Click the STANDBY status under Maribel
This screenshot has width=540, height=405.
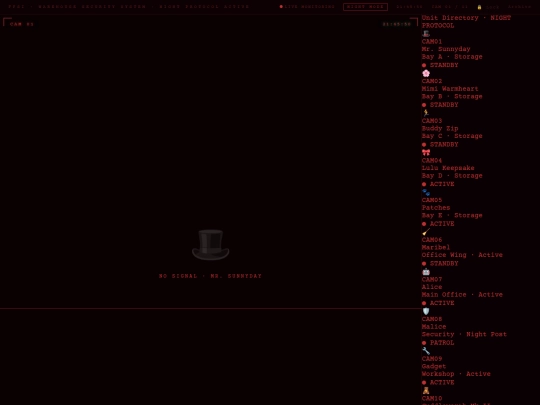pyautogui.click(x=444, y=263)
